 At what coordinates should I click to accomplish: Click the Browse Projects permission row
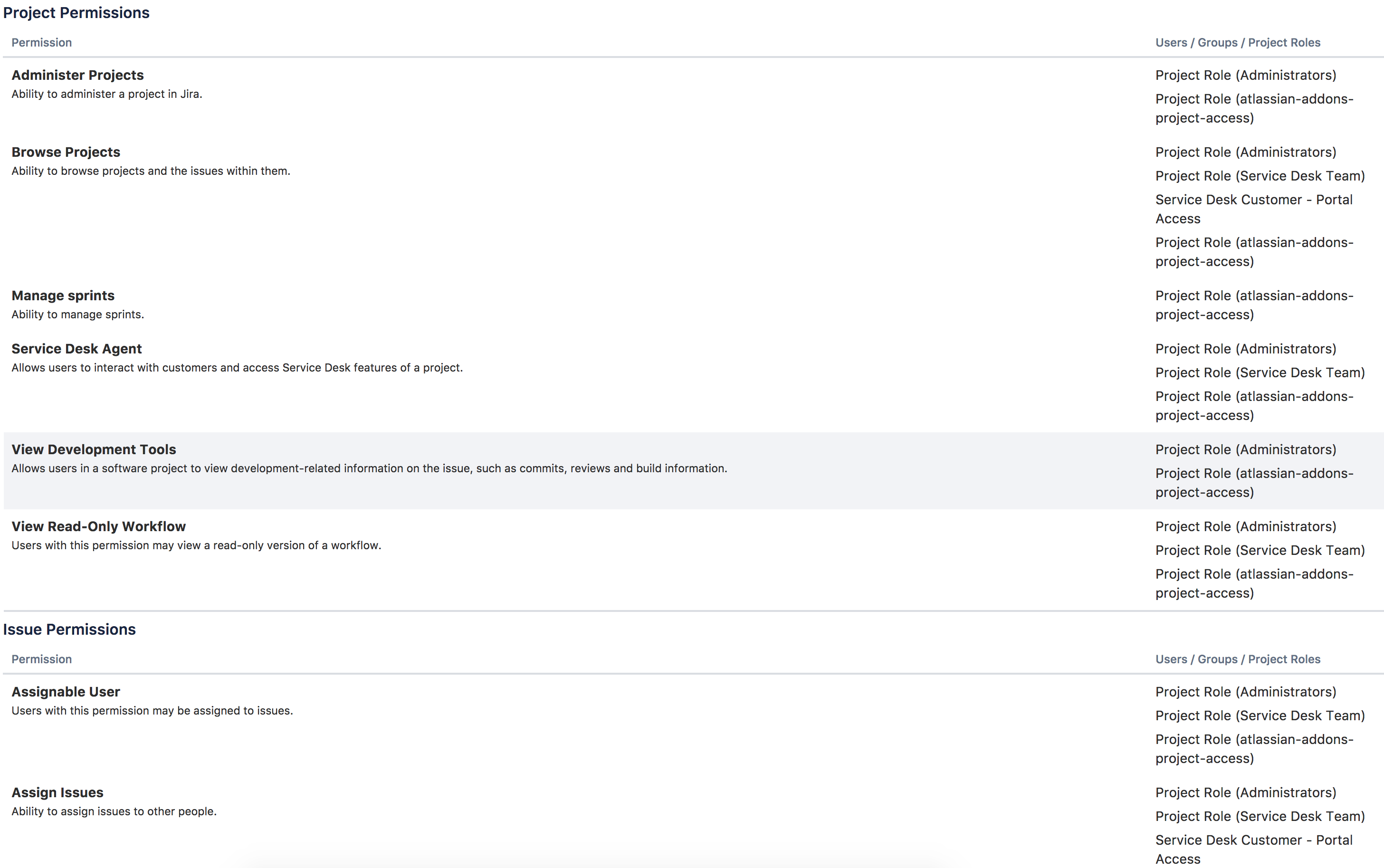(x=694, y=207)
